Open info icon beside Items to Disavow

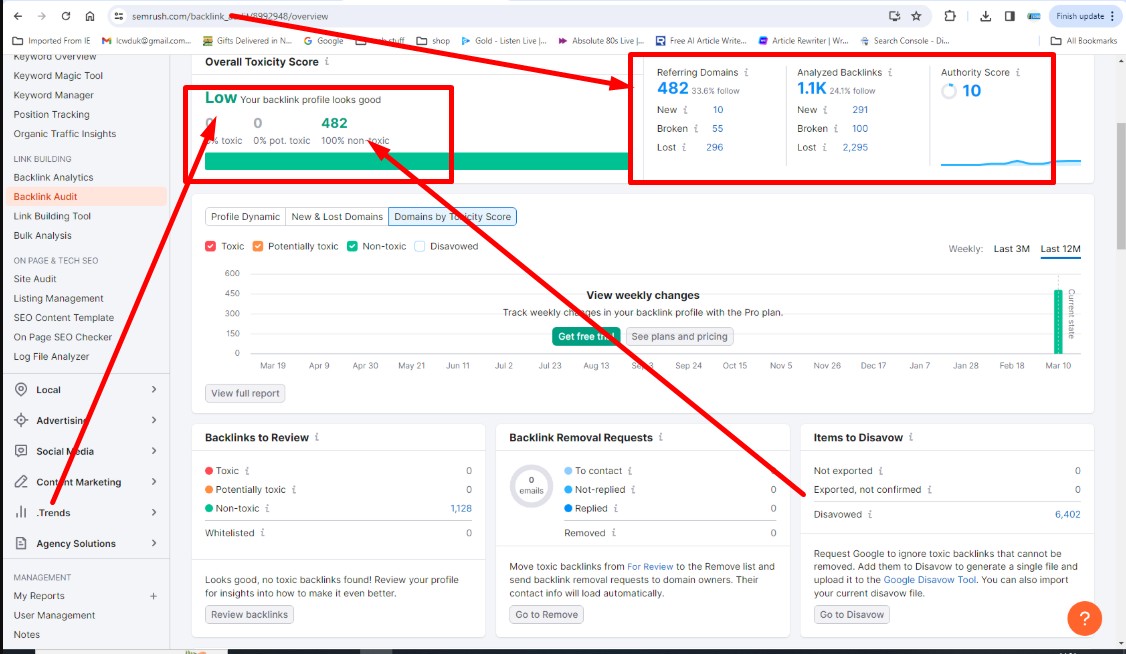click(911, 437)
